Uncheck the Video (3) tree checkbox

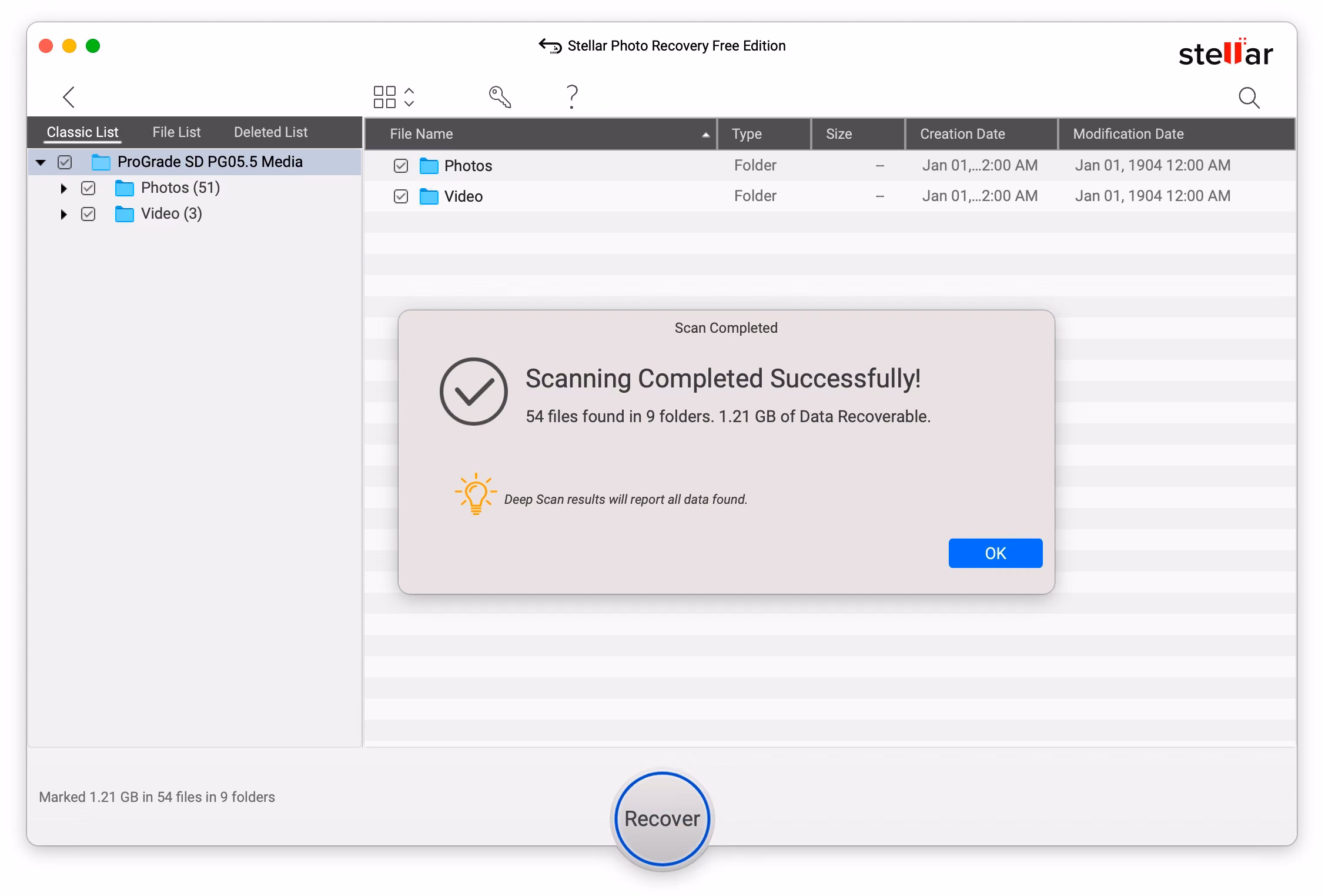[88, 214]
